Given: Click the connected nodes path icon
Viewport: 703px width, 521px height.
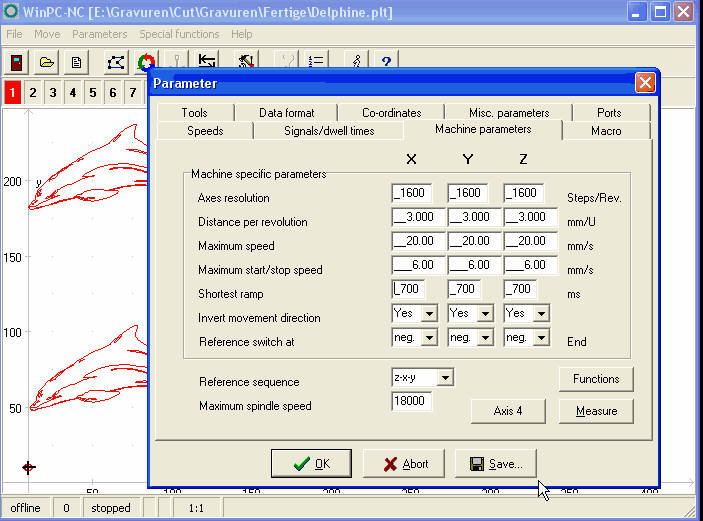Looking at the screenshot, I should (x=116, y=62).
